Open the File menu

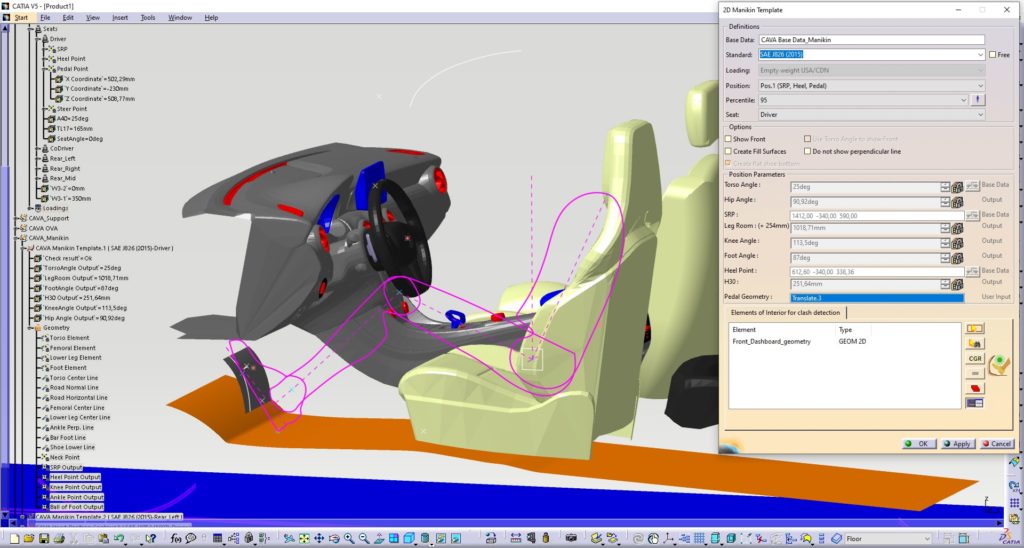(x=45, y=18)
